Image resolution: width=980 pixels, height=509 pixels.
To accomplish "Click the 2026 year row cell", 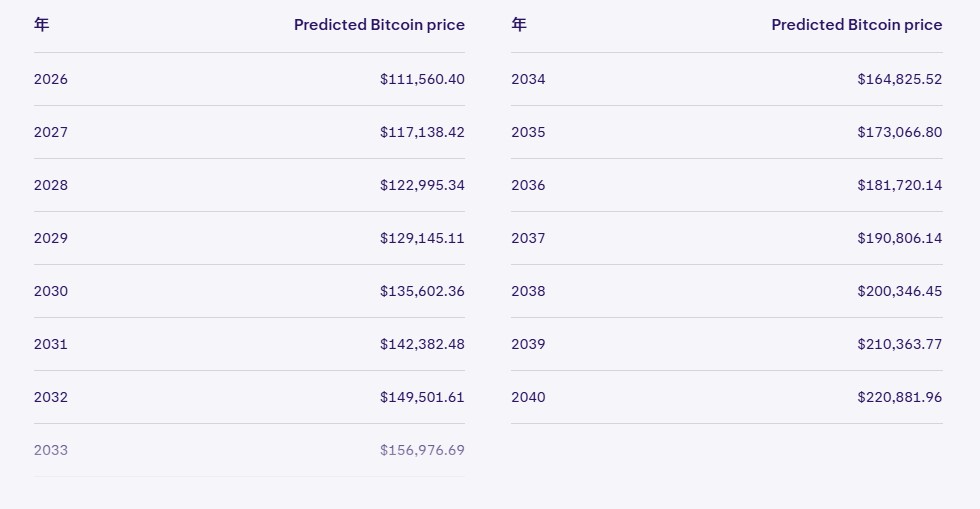I will pos(51,79).
